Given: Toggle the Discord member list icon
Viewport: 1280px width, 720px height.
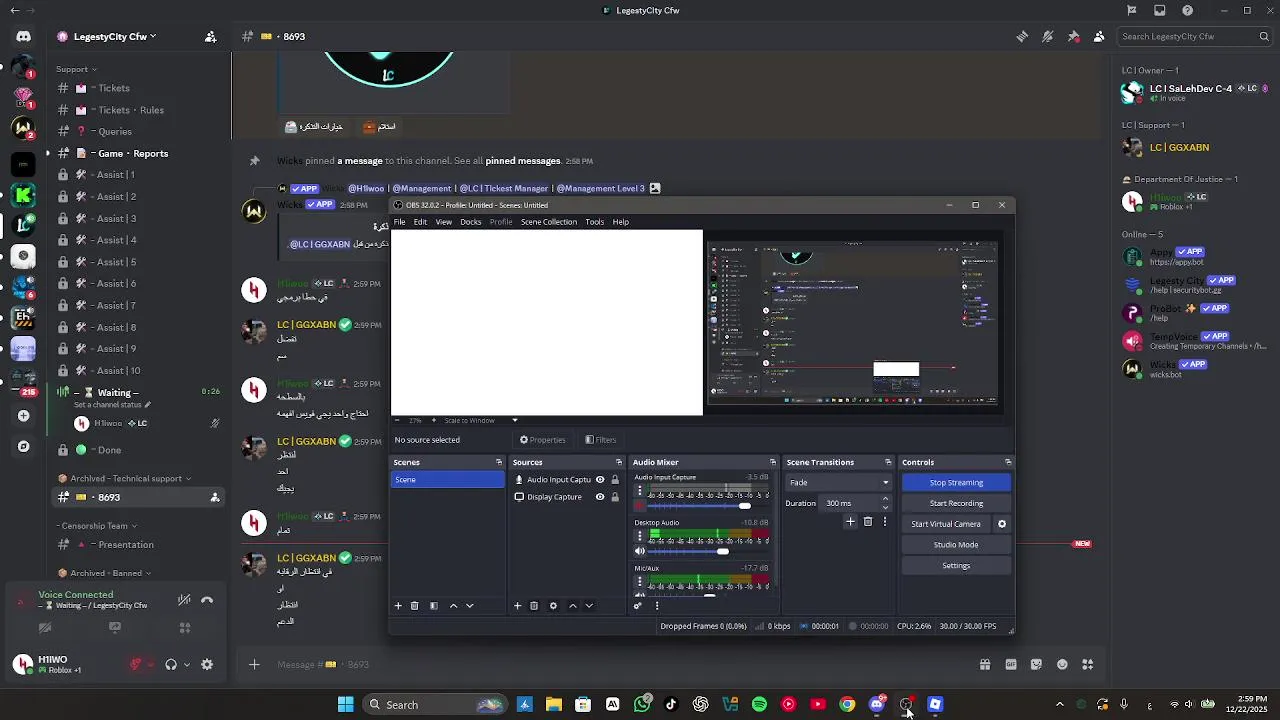Looking at the screenshot, I should [1099, 37].
